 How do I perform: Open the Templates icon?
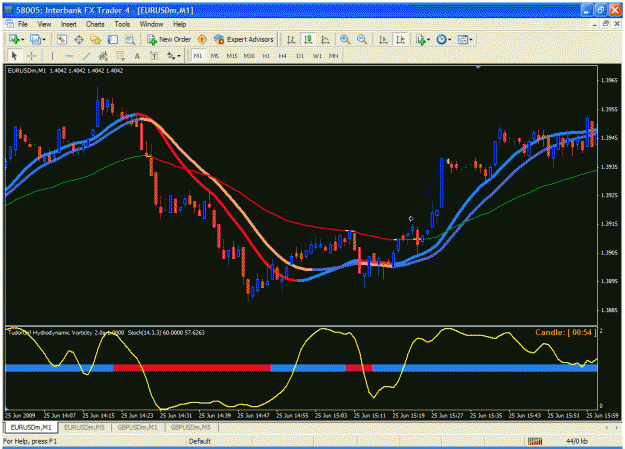tap(462, 39)
